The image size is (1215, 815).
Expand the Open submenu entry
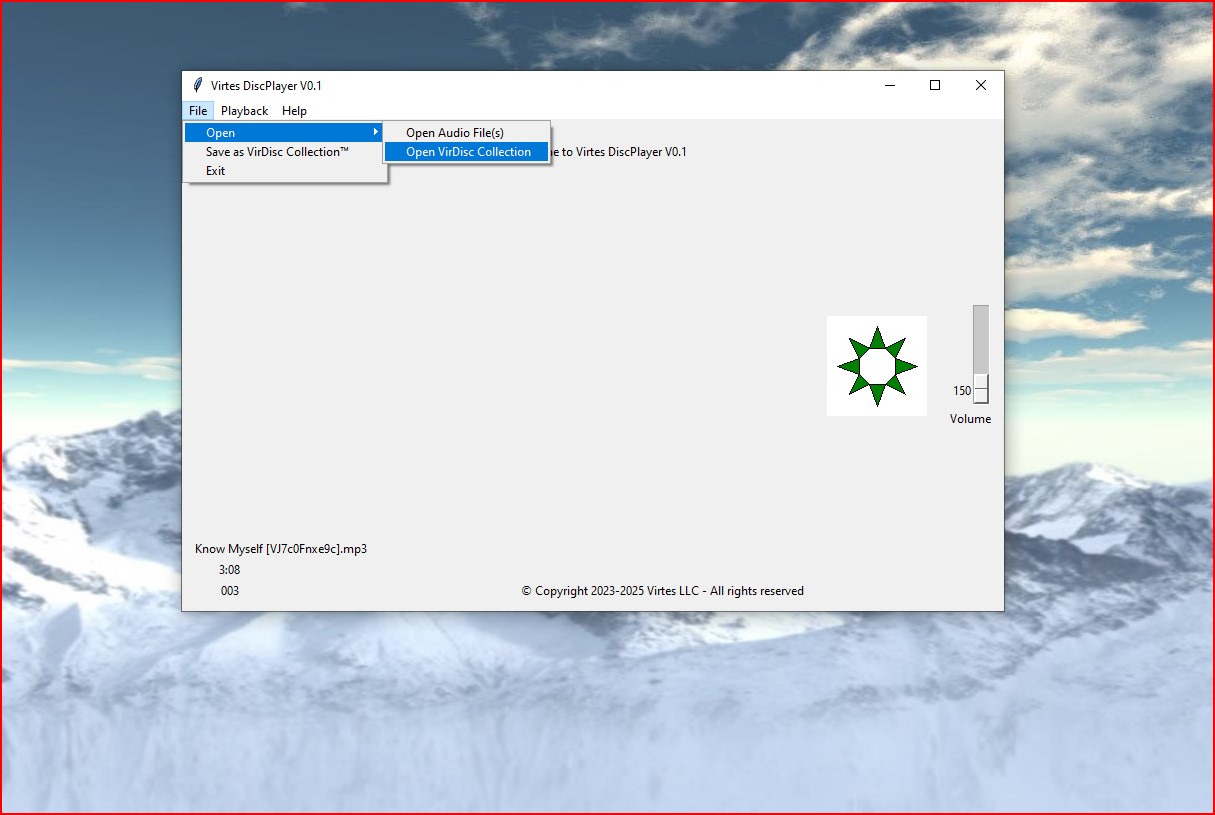(284, 133)
